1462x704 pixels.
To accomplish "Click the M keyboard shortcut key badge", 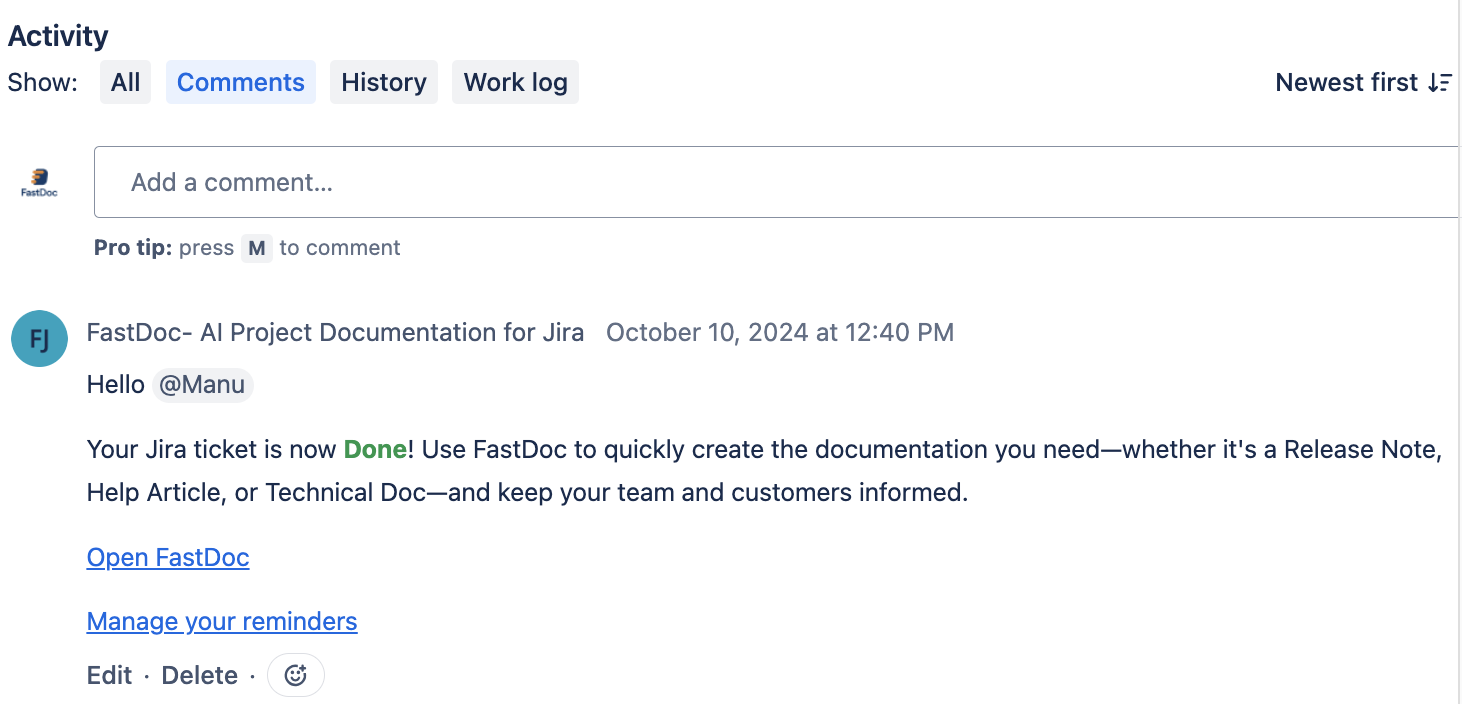I will coord(257,248).
